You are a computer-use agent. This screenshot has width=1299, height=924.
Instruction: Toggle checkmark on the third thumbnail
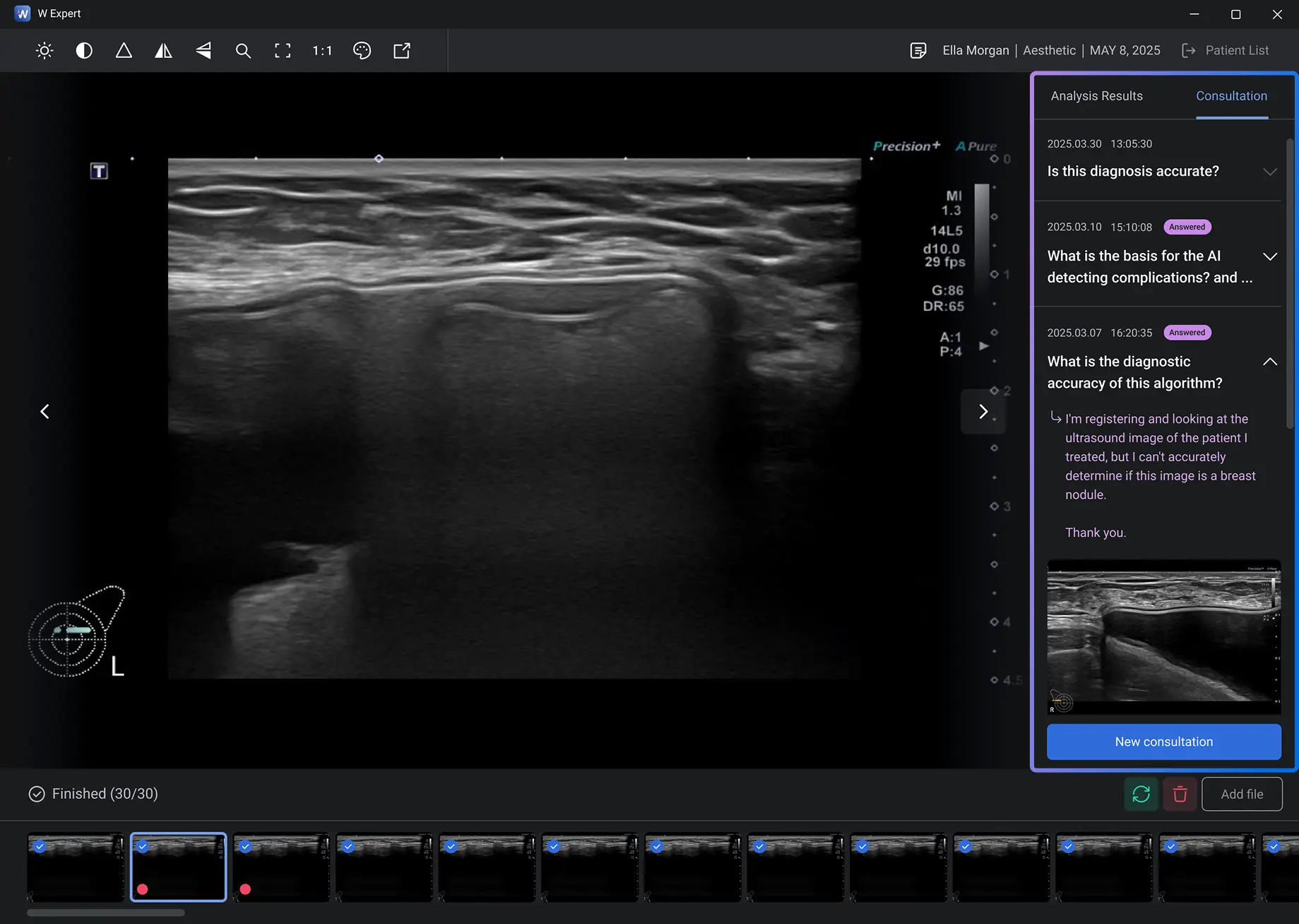245,846
